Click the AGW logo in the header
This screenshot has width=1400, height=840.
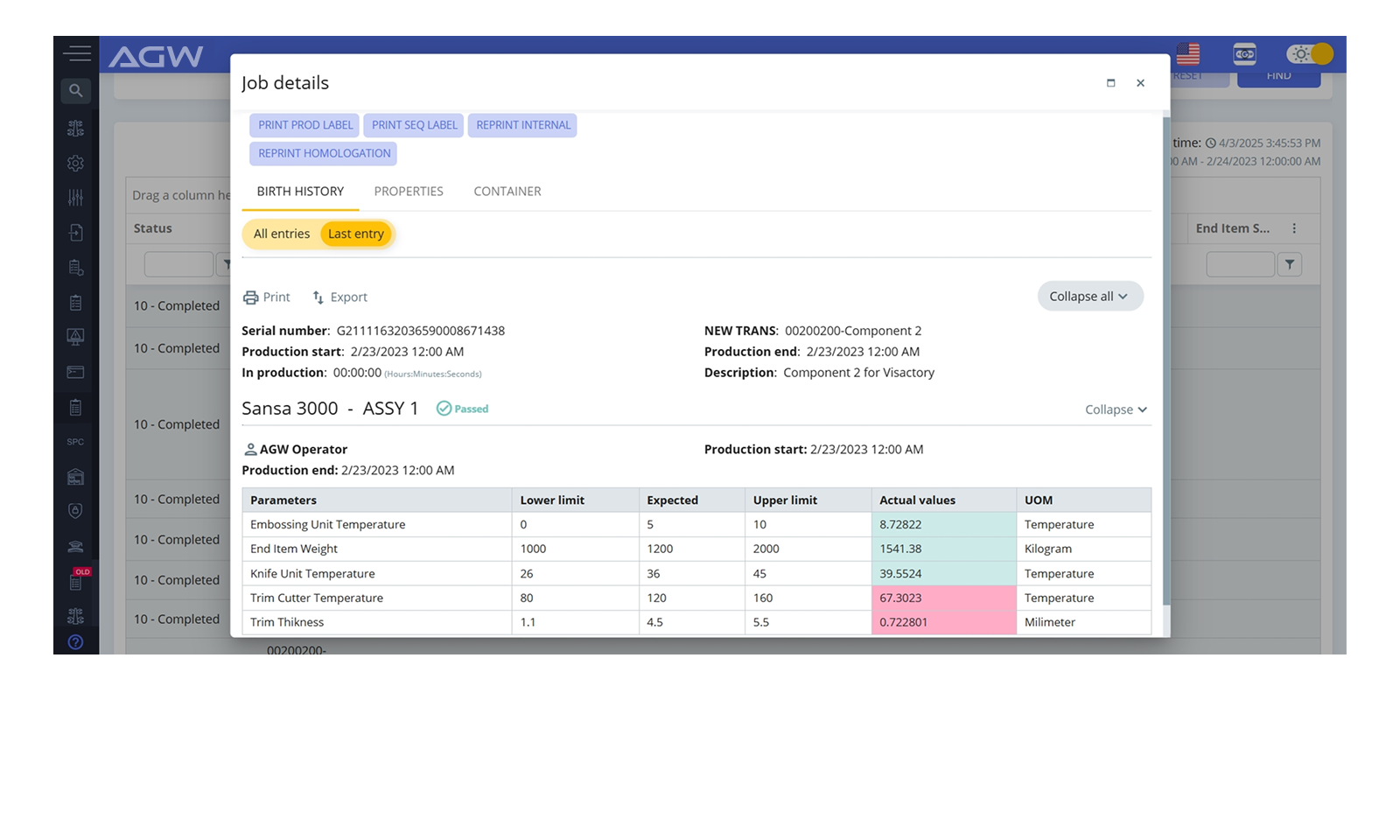click(x=156, y=57)
